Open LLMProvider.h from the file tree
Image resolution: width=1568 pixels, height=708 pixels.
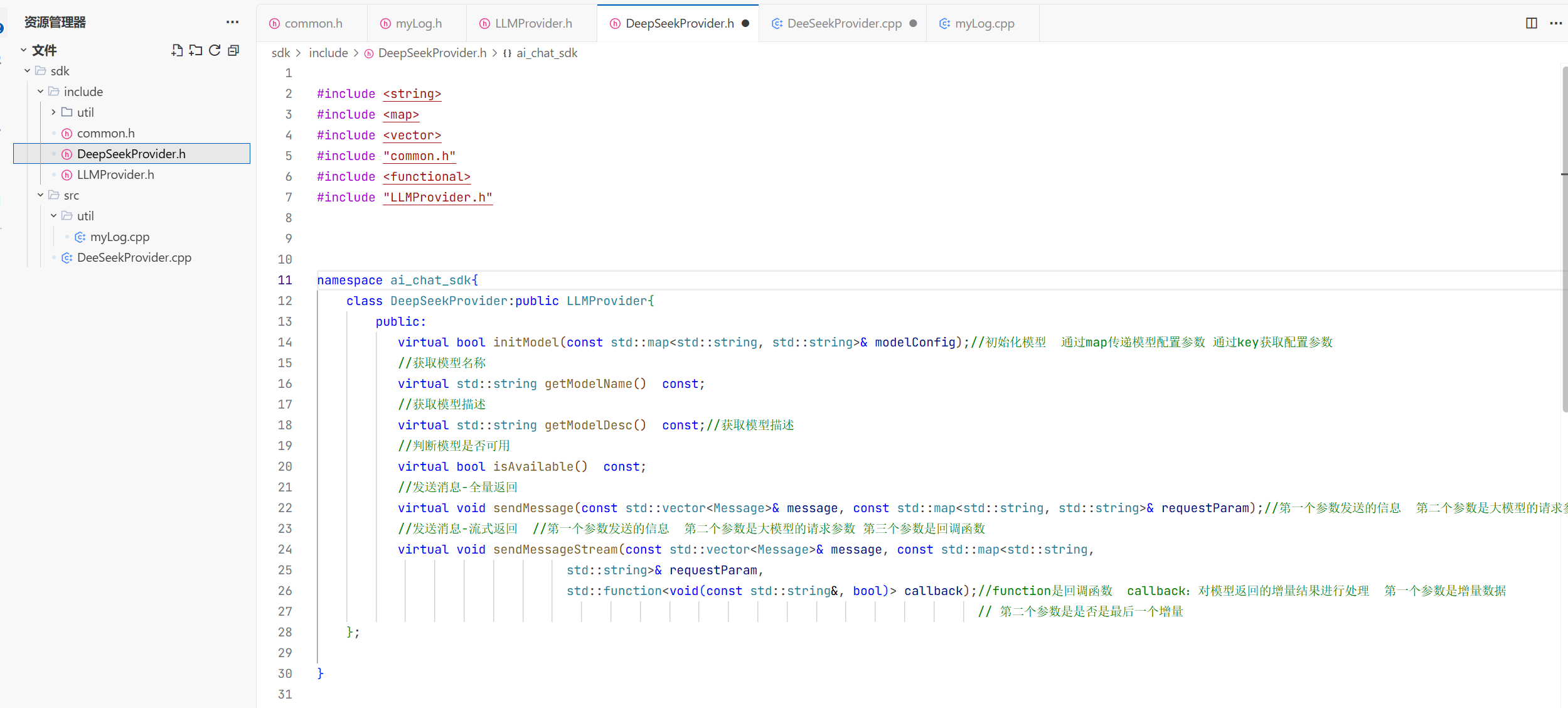(x=115, y=174)
